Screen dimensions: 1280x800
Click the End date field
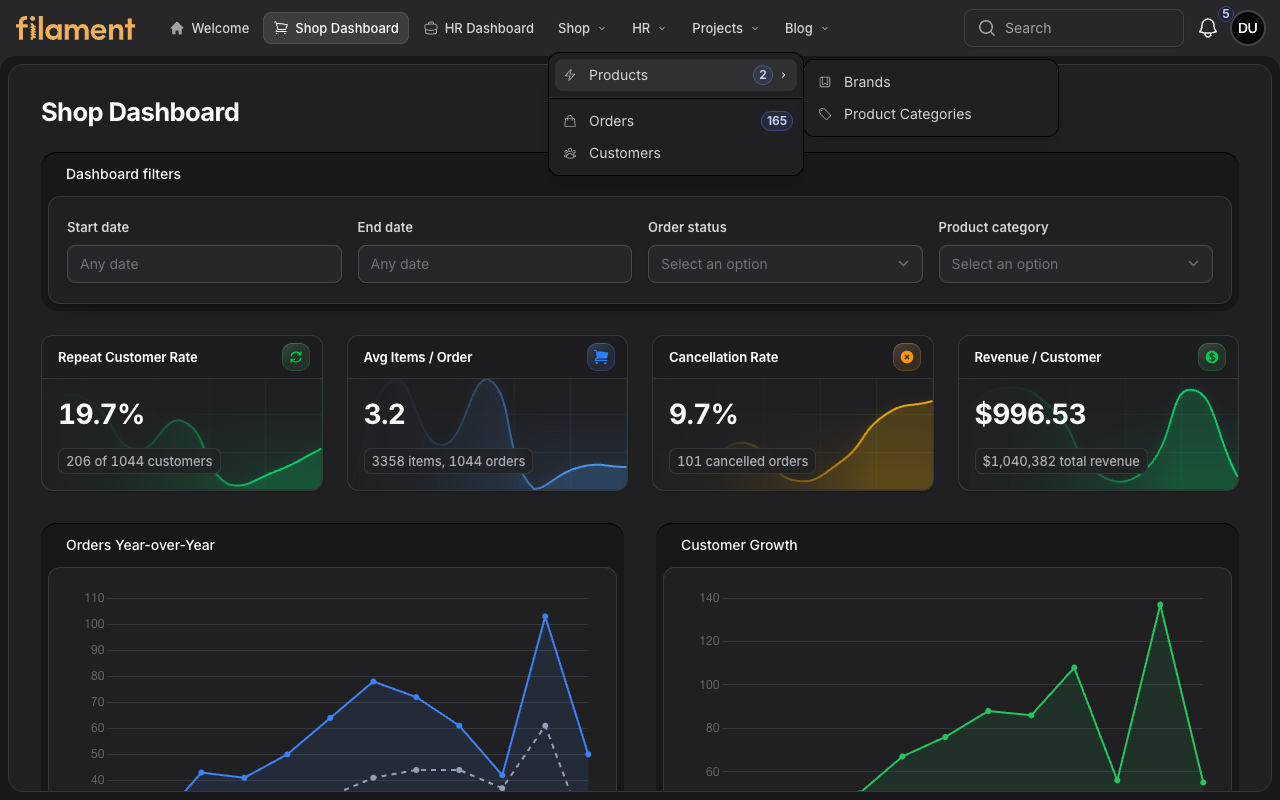point(495,264)
